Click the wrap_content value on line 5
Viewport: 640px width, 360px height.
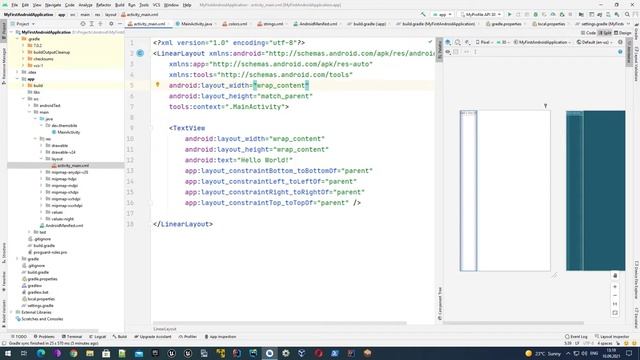[281, 85]
